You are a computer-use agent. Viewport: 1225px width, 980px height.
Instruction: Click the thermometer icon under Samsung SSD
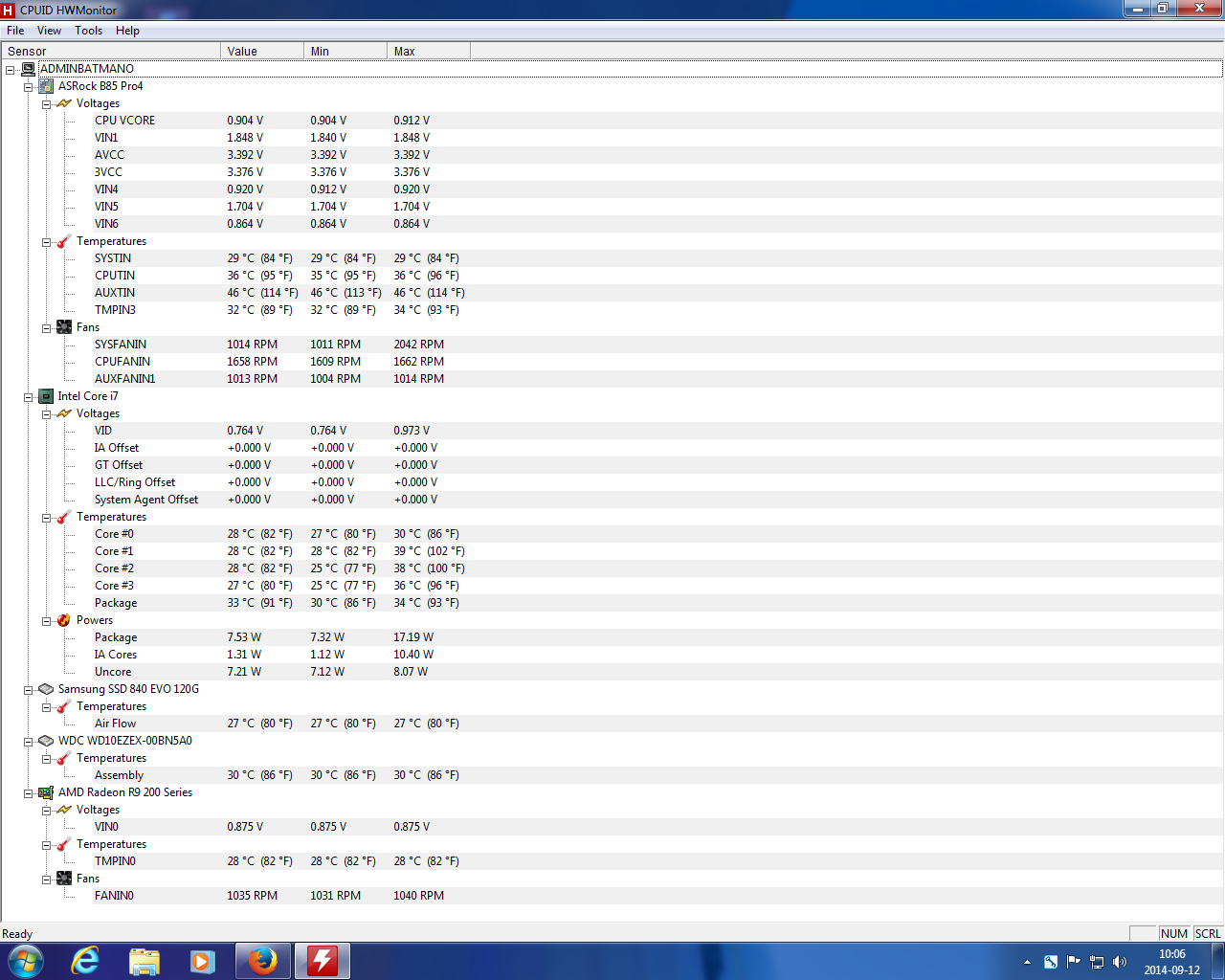pyautogui.click(x=64, y=706)
